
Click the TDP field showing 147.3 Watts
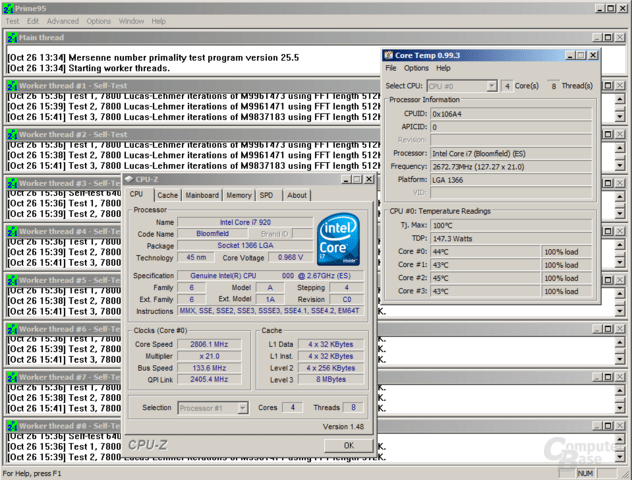click(511, 239)
